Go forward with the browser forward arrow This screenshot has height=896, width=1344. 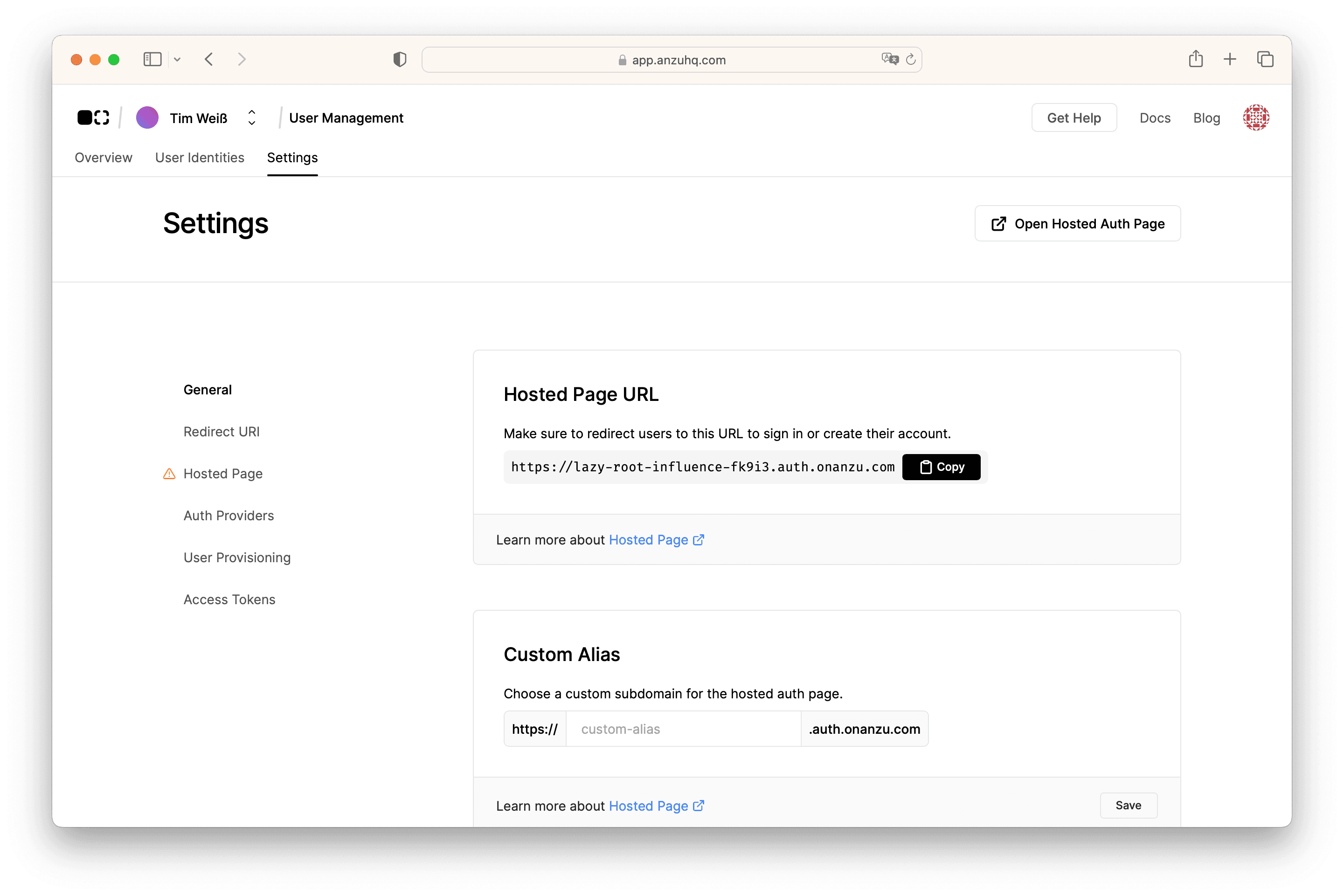point(242,59)
